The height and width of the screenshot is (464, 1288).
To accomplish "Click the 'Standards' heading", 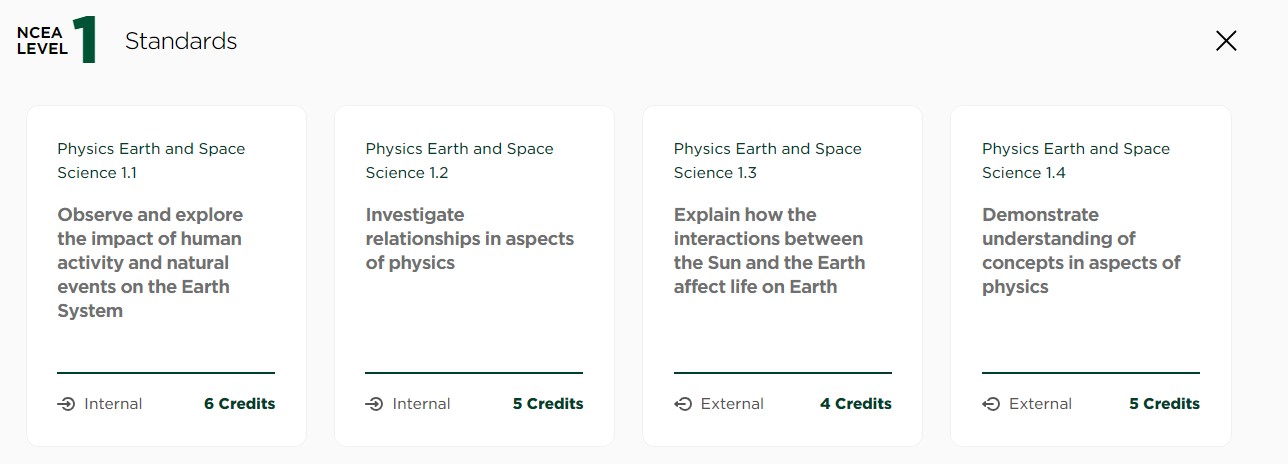I will click(181, 41).
